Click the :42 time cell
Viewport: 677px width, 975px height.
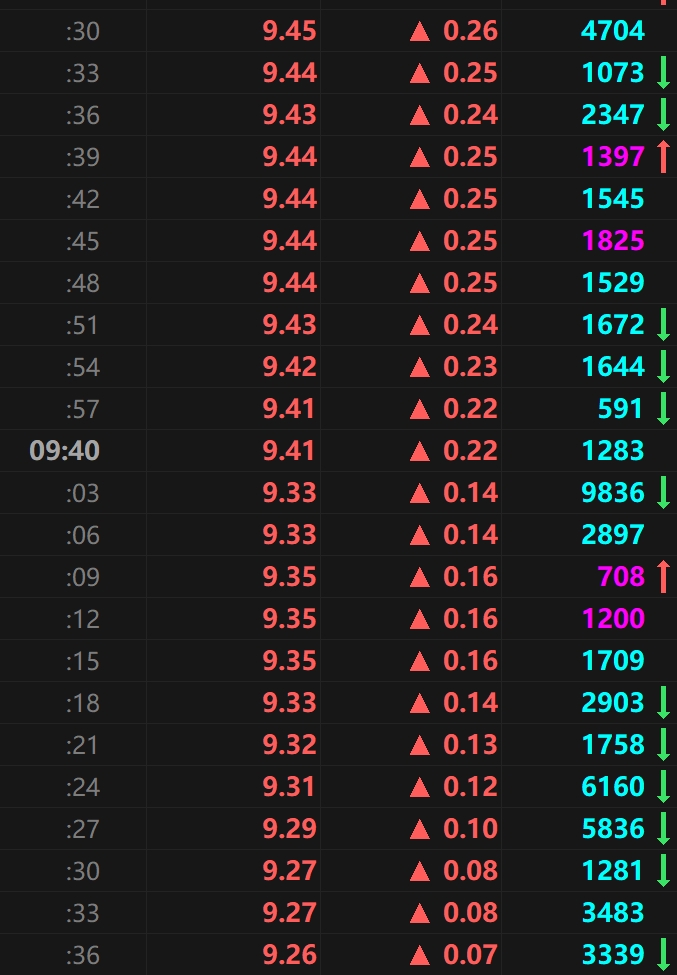[83, 199]
